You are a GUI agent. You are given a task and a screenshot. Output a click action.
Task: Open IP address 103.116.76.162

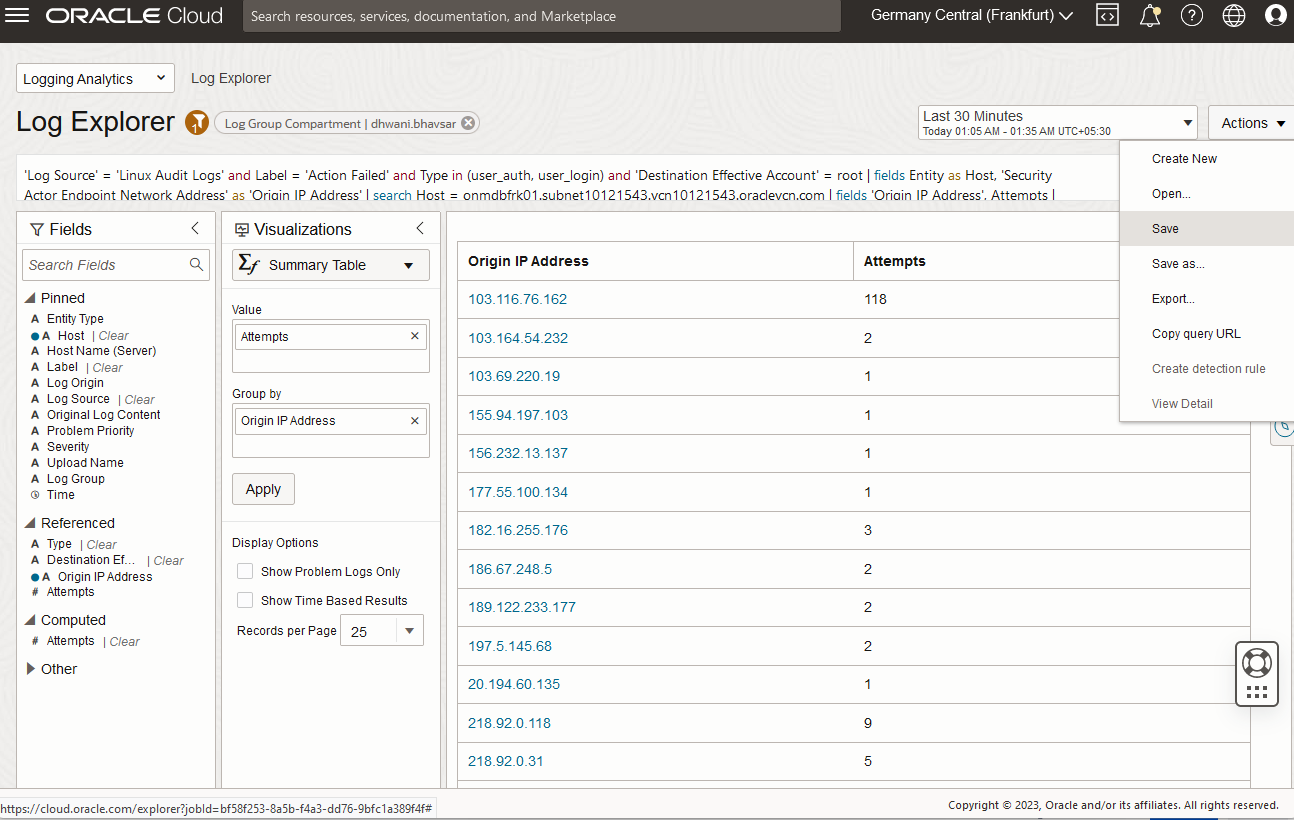coord(517,299)
